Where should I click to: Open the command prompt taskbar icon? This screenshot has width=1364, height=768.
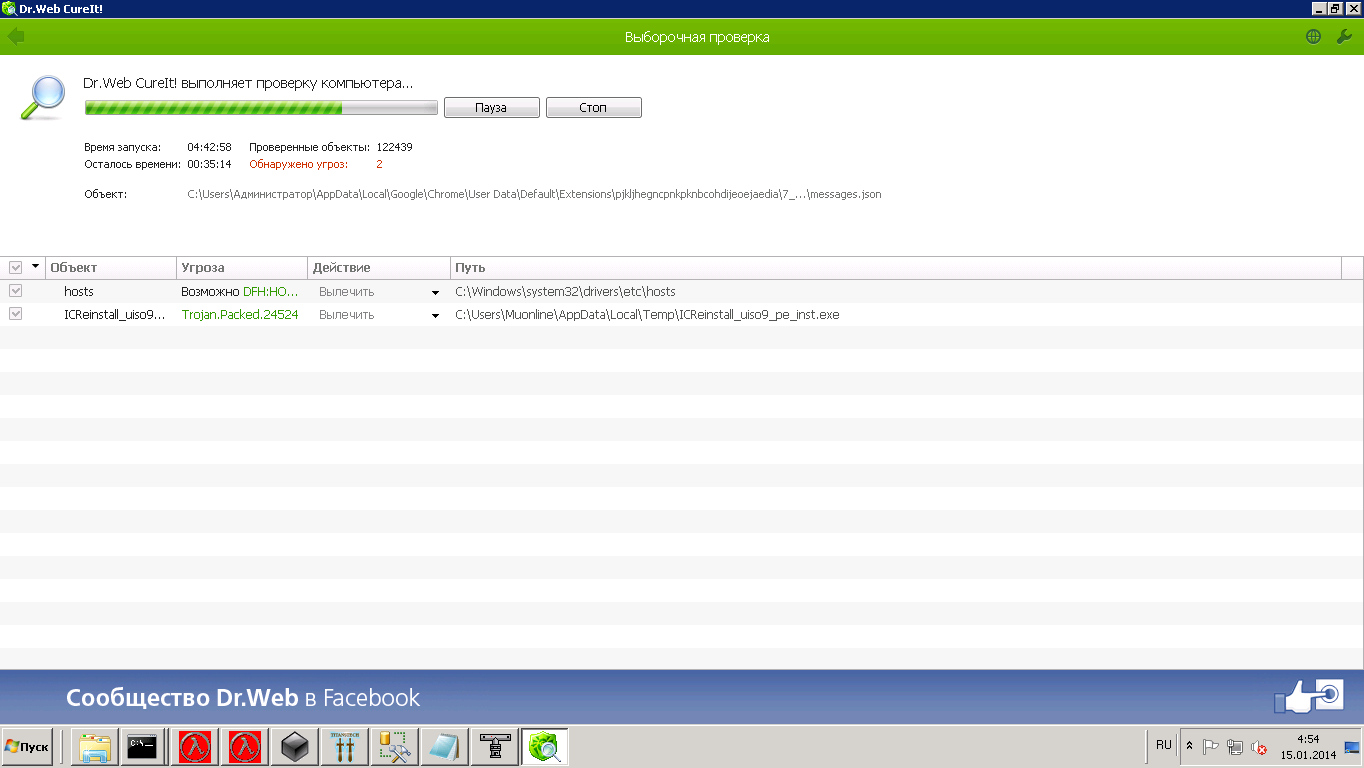click(141, 747)
